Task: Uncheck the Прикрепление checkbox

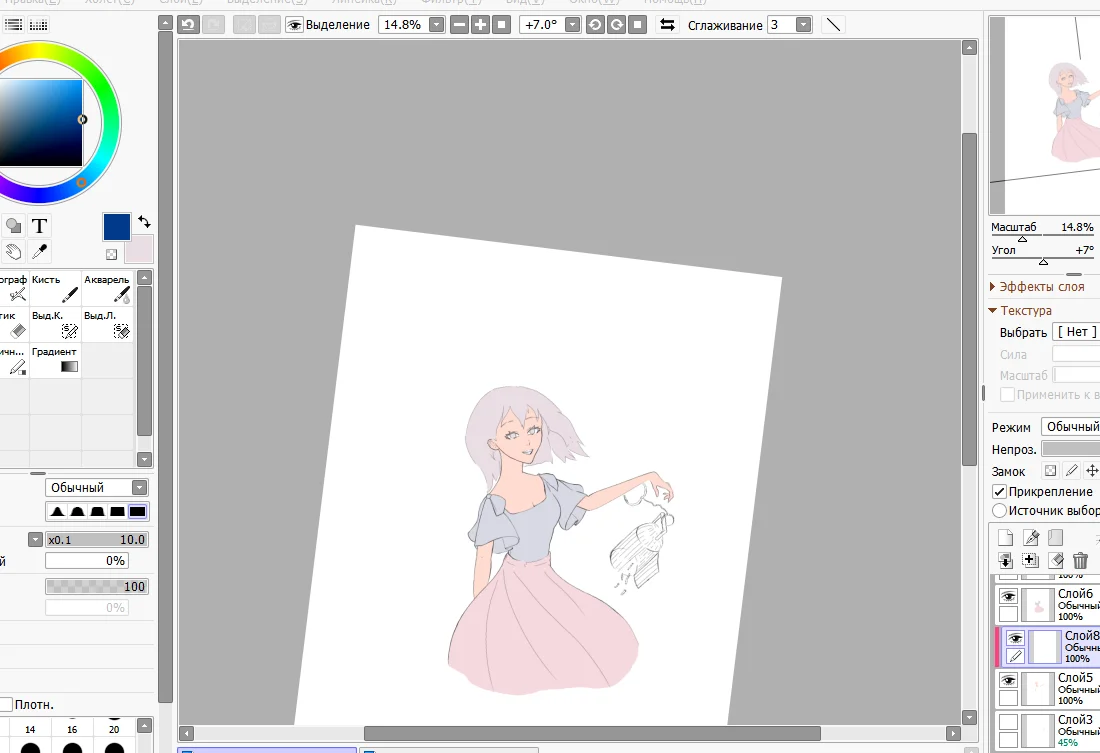Action: (x=999, y=492)
